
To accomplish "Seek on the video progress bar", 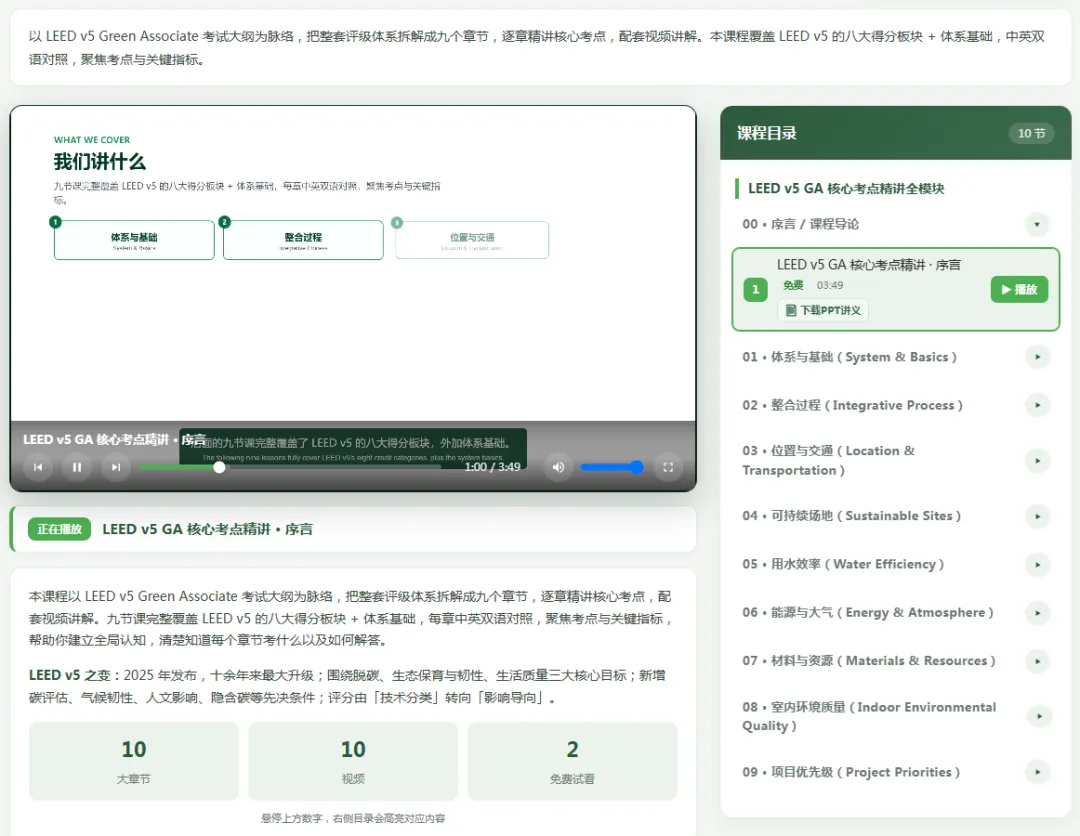I will (x=291, y=467).
